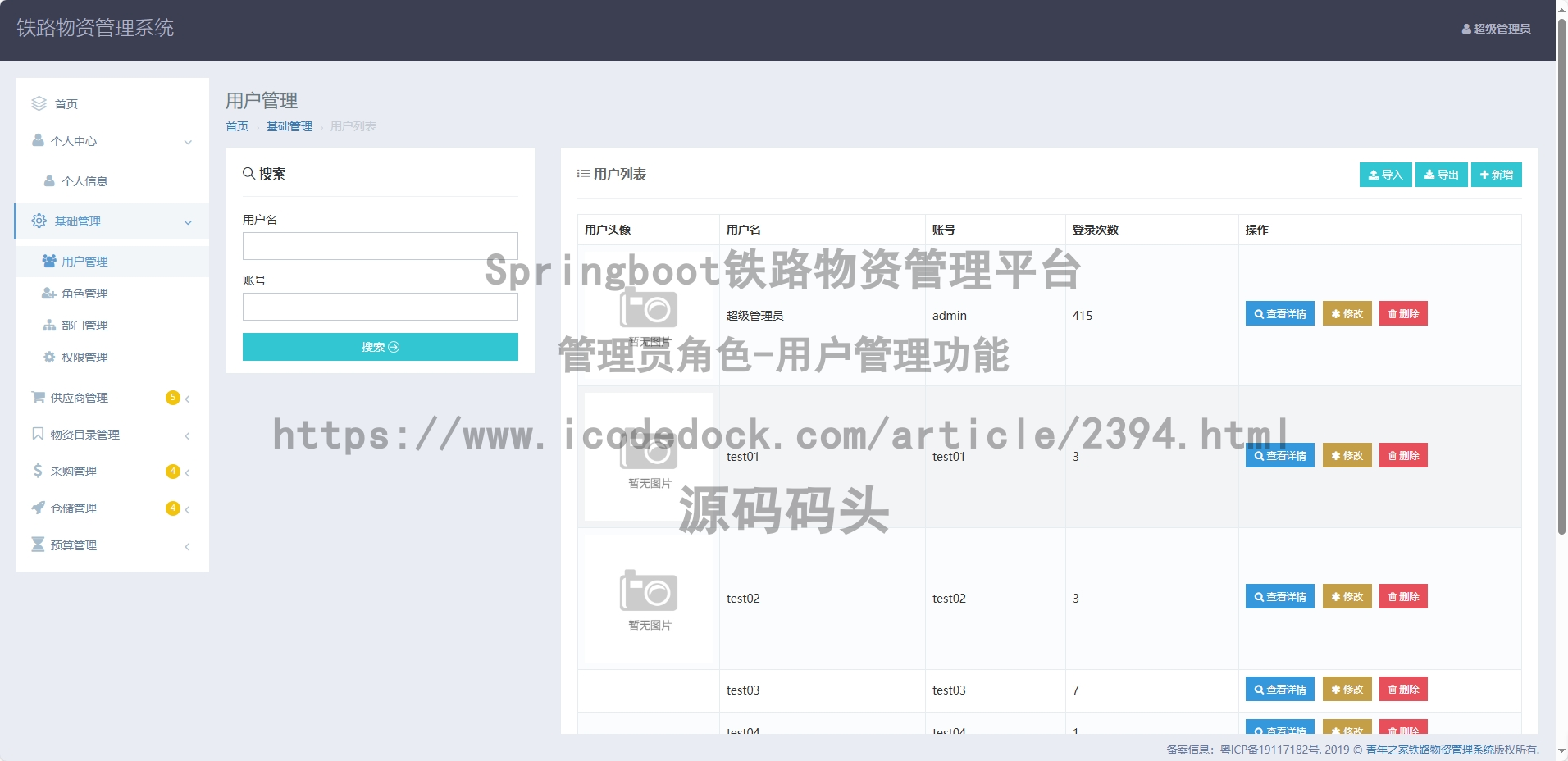
Task: Expand 物资目录管理 menu arrow
Action: (x=188, y=436)
